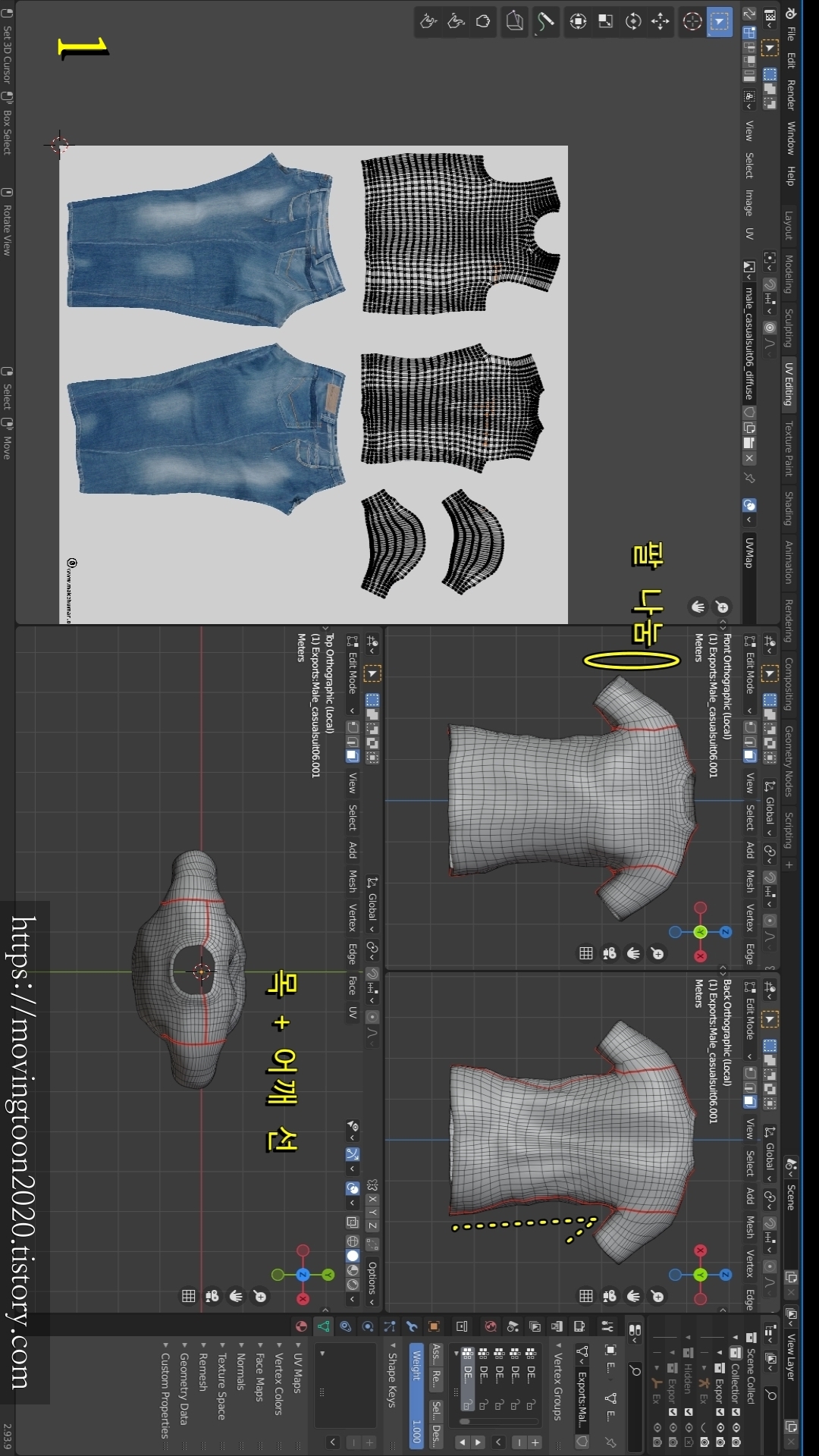Select the Transform tool in UV editor toolbar
Image resolution: width=819 pixels, height=1456 pixels.
tap(578, 21)
